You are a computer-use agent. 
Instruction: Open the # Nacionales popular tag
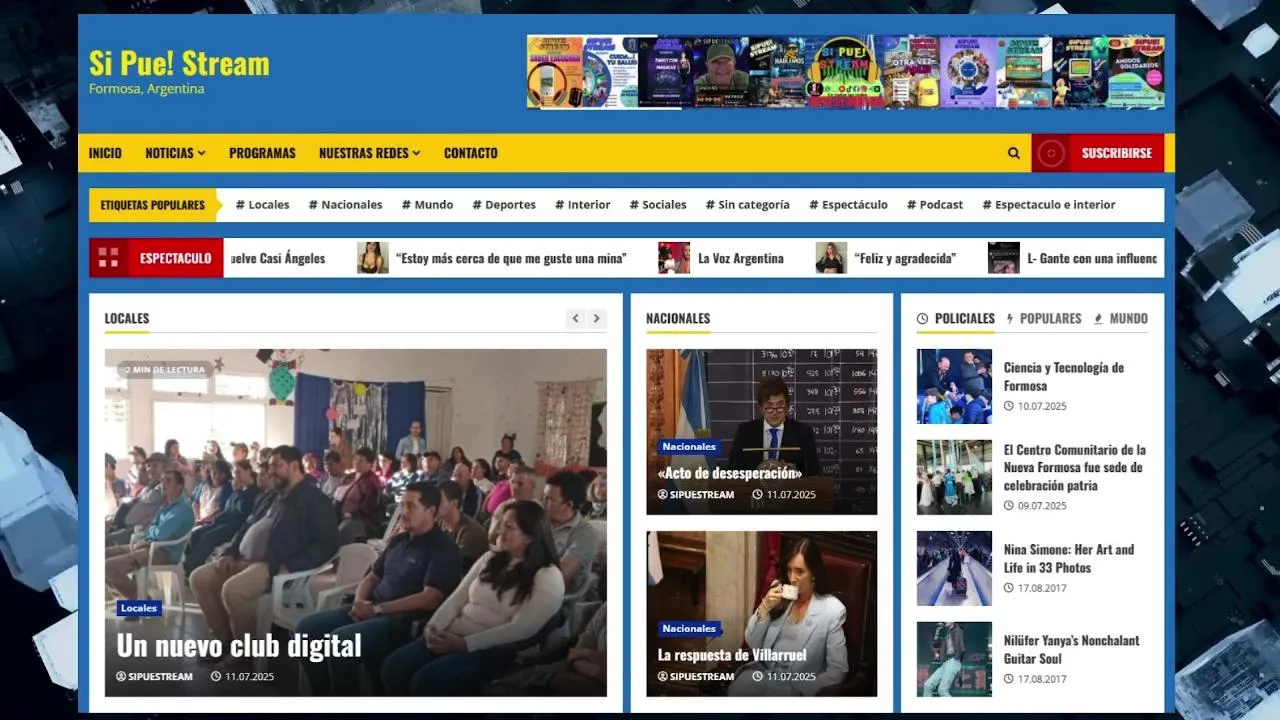pyautogui.click(x=345, y=205)
